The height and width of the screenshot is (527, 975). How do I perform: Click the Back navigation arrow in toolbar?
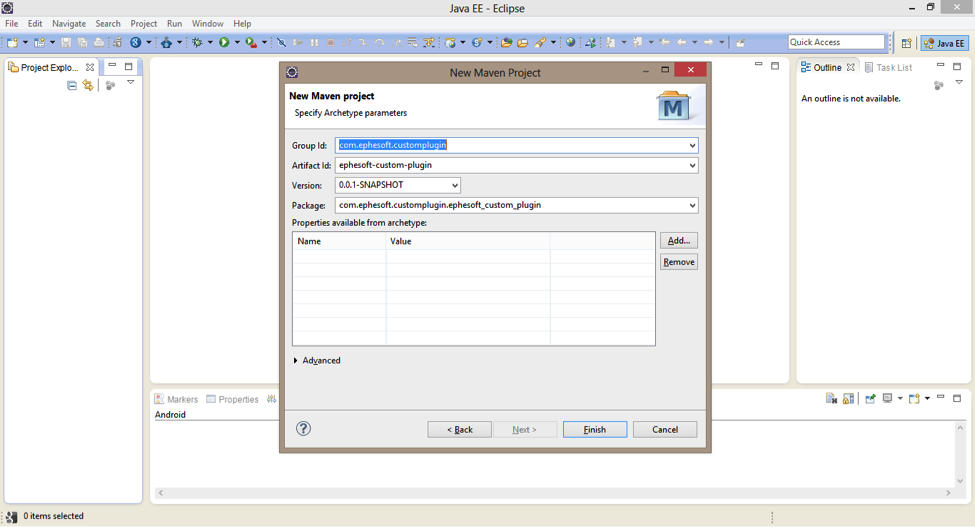coord(682,42)
